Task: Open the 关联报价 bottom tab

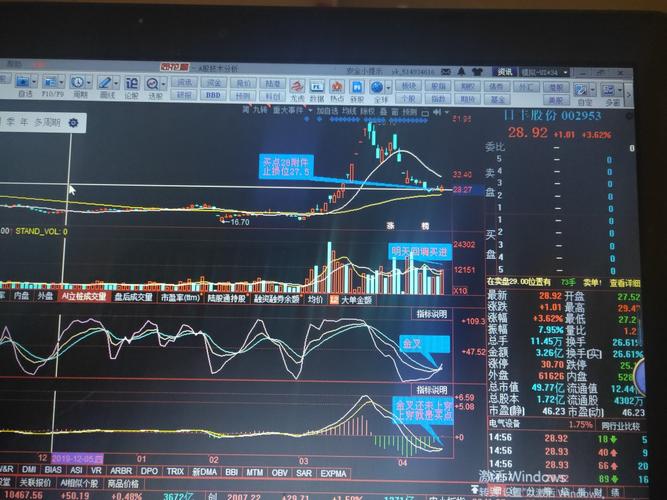Action: [x=35, y=483]
